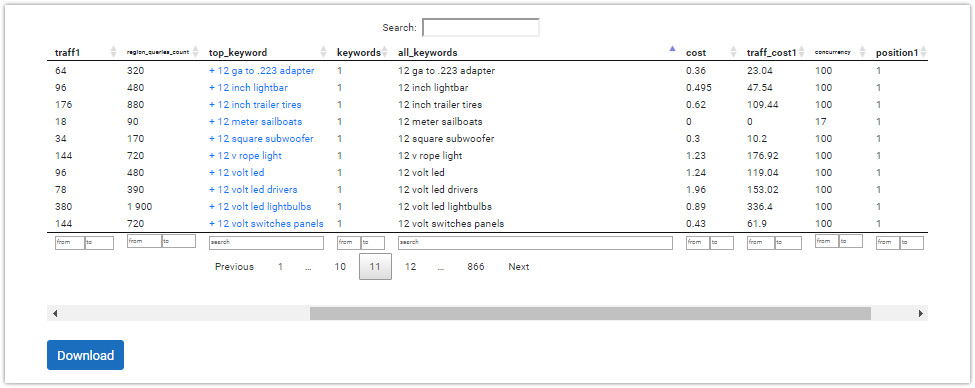
Task: Sort by traff1 column arrows
Action: [113, 52]
